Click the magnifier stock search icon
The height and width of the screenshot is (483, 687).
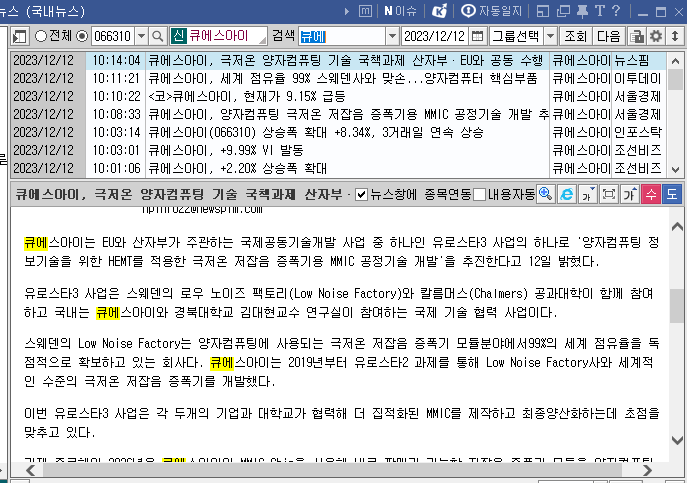click(x=157, y=36)
